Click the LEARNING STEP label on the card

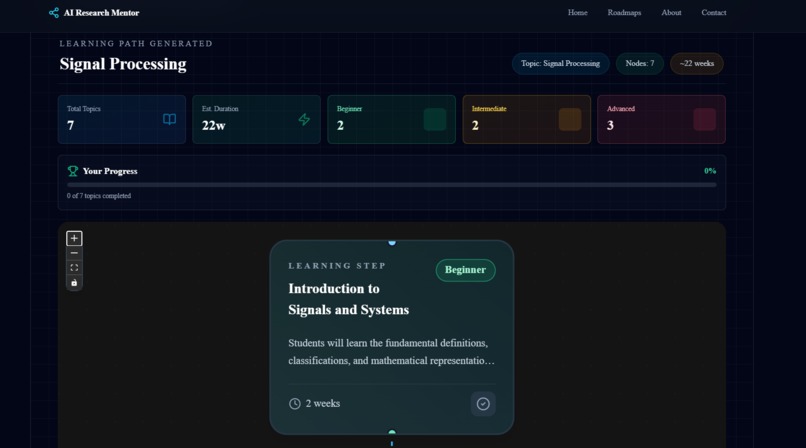(337, 266)
